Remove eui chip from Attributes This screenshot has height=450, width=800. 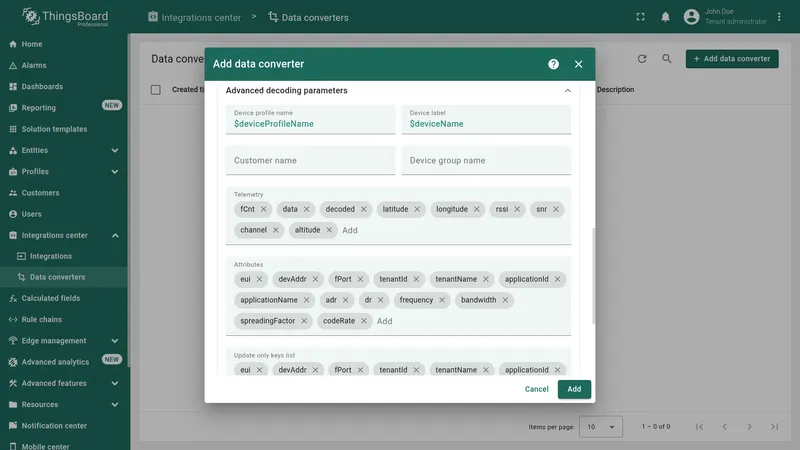coord(259,279)
